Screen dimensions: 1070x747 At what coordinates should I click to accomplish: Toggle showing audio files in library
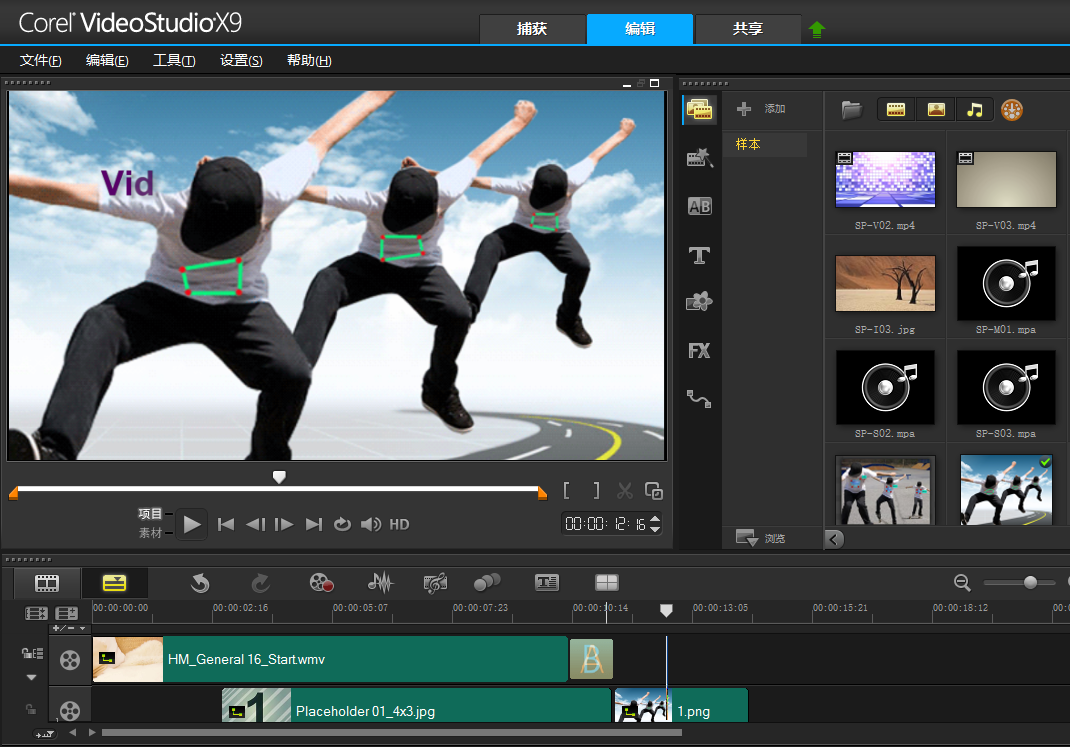pos(975,110)
